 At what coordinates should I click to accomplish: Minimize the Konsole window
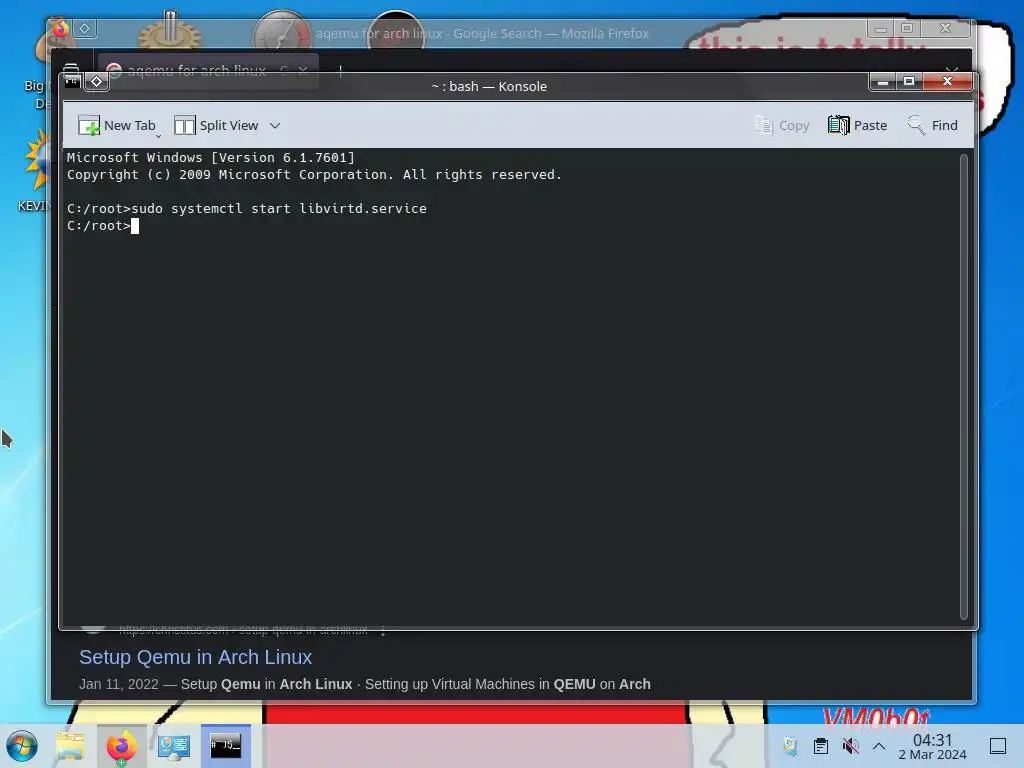coord(883,82)
